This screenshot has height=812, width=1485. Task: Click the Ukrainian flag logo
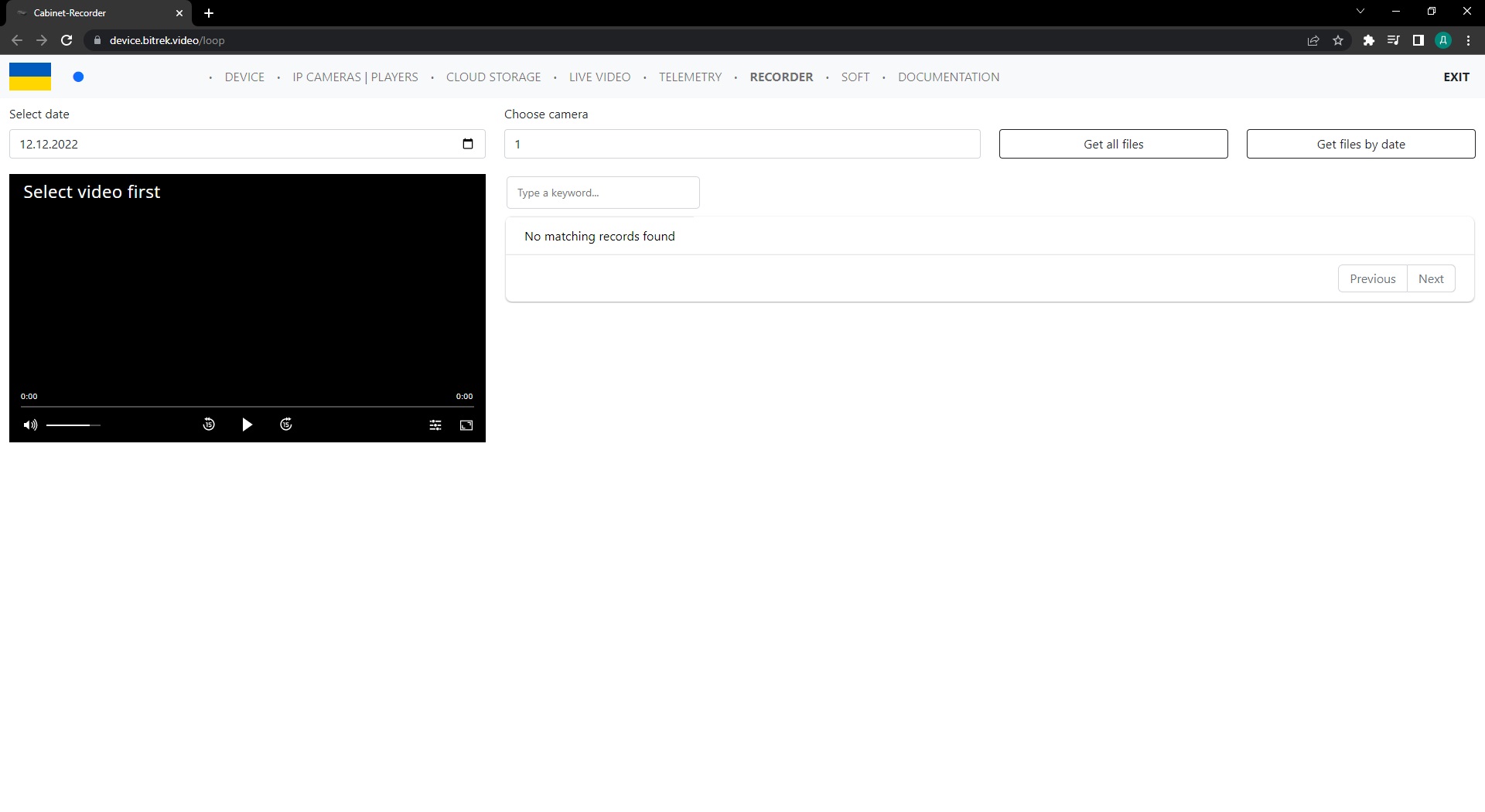[x=30, y=77]
